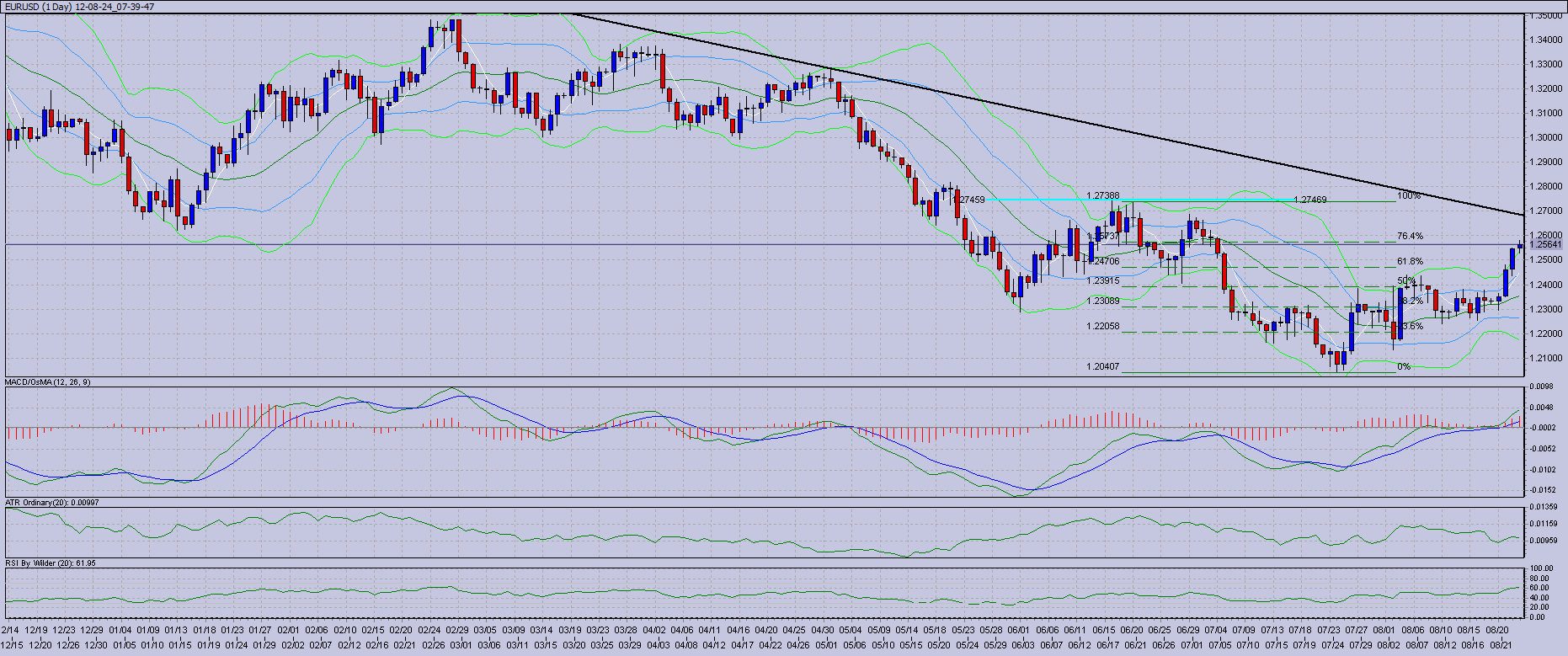Select the 100% Fibonacci level label
Viewport: 1568px width, 656px height.
click(x=1408, y=196)
